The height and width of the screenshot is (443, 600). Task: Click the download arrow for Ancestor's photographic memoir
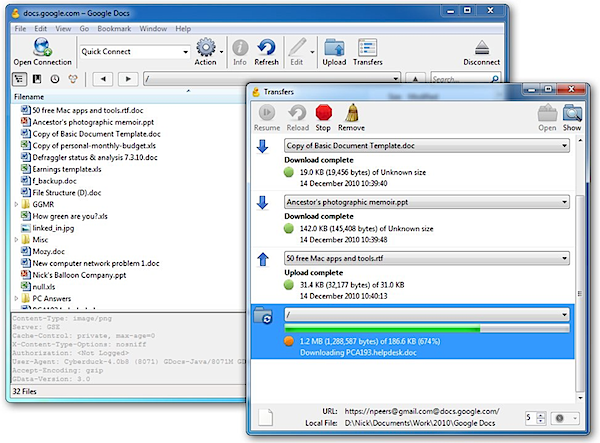tap(262, 203)
